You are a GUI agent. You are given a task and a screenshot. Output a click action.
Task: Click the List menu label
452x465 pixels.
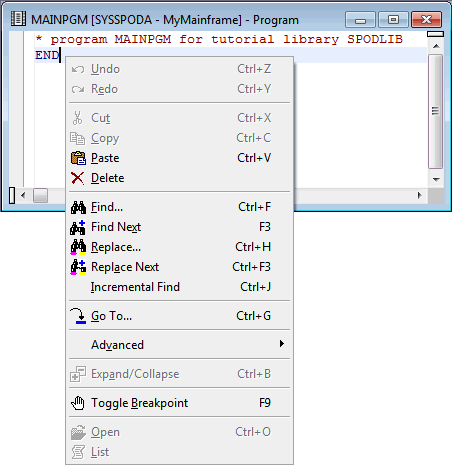tap(100, 452)
